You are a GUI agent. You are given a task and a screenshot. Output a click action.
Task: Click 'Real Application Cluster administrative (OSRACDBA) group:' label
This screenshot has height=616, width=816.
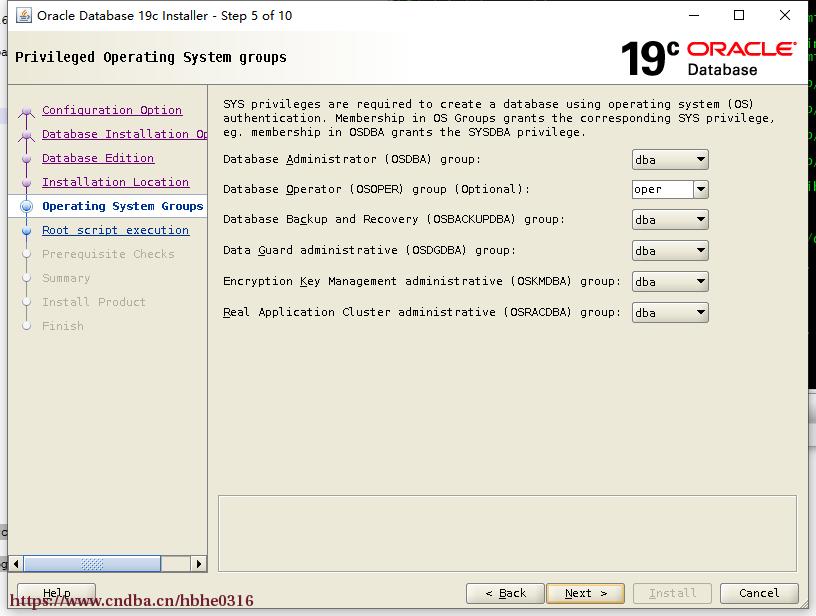click(x=422, y=312)
